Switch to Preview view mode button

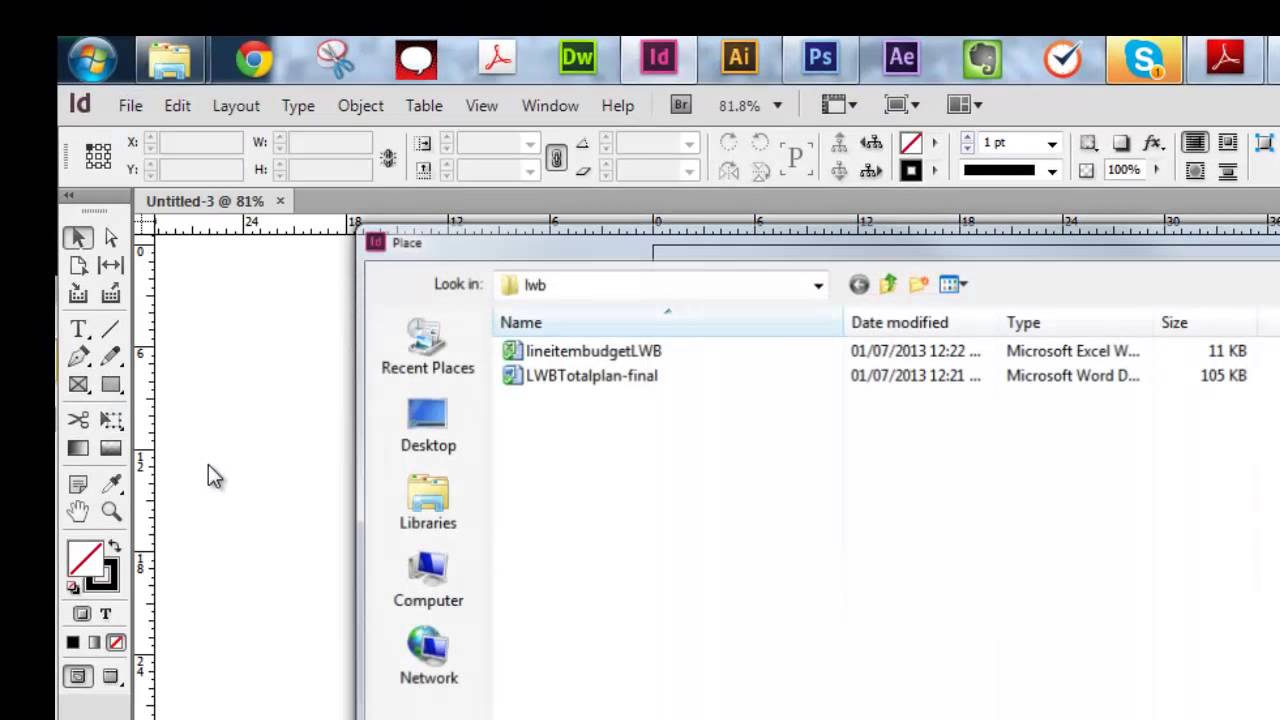[111, 677]
